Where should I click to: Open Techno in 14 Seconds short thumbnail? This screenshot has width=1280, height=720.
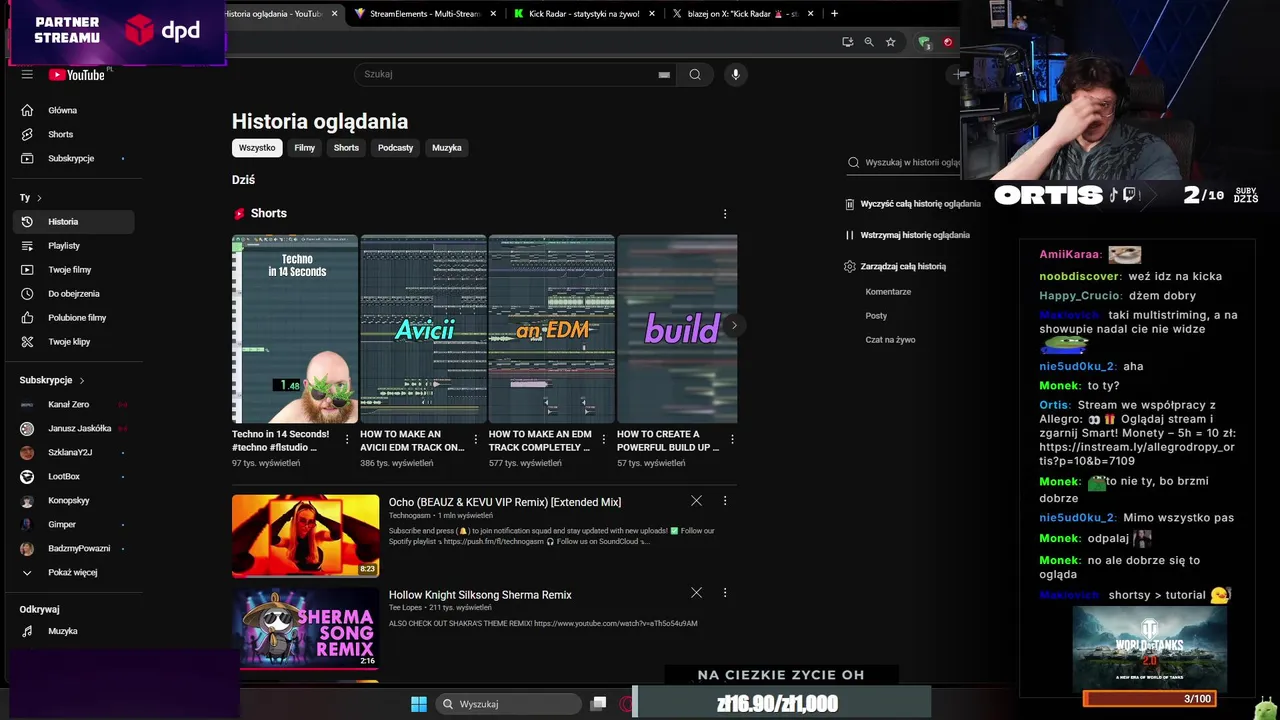(295, 329)
